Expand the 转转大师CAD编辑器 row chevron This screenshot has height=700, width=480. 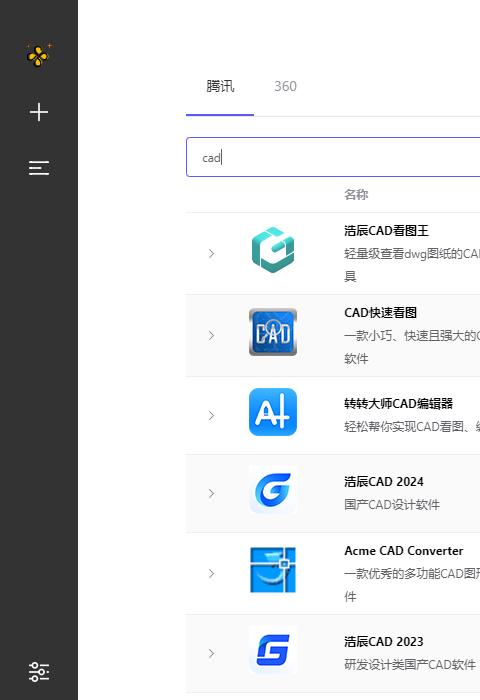click(x=211, y=416)
